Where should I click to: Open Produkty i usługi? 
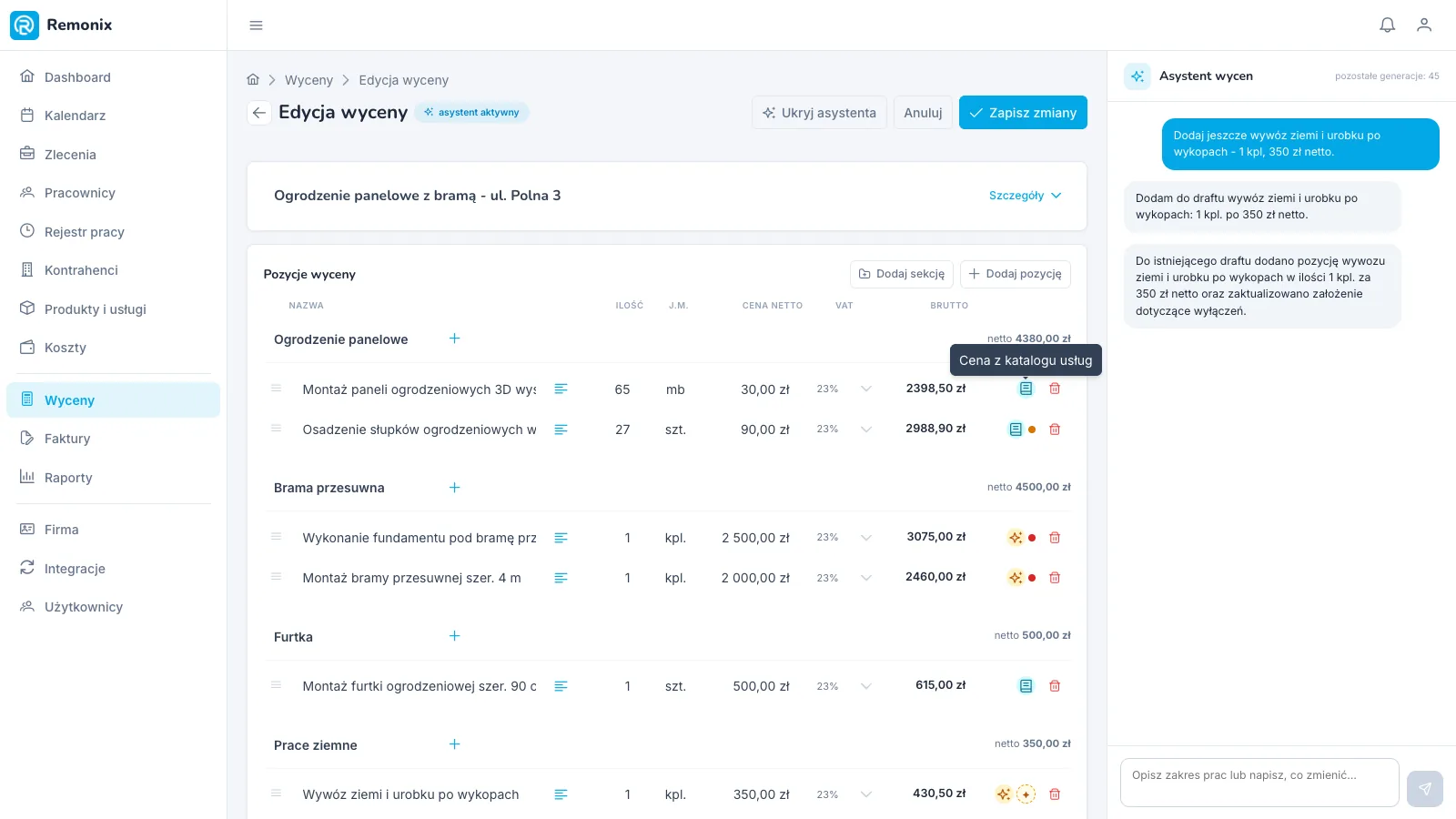pyautogui.click(x=113, y=309)
